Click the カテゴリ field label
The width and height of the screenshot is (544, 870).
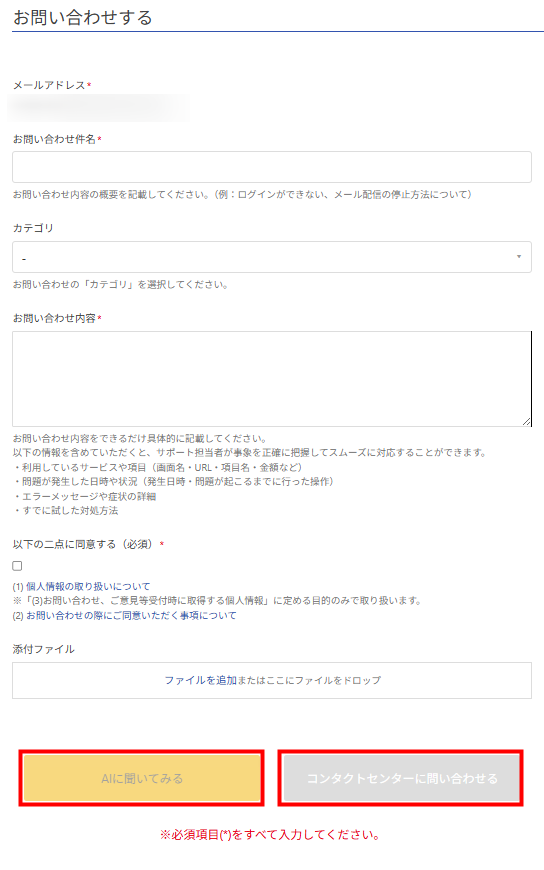33,228
